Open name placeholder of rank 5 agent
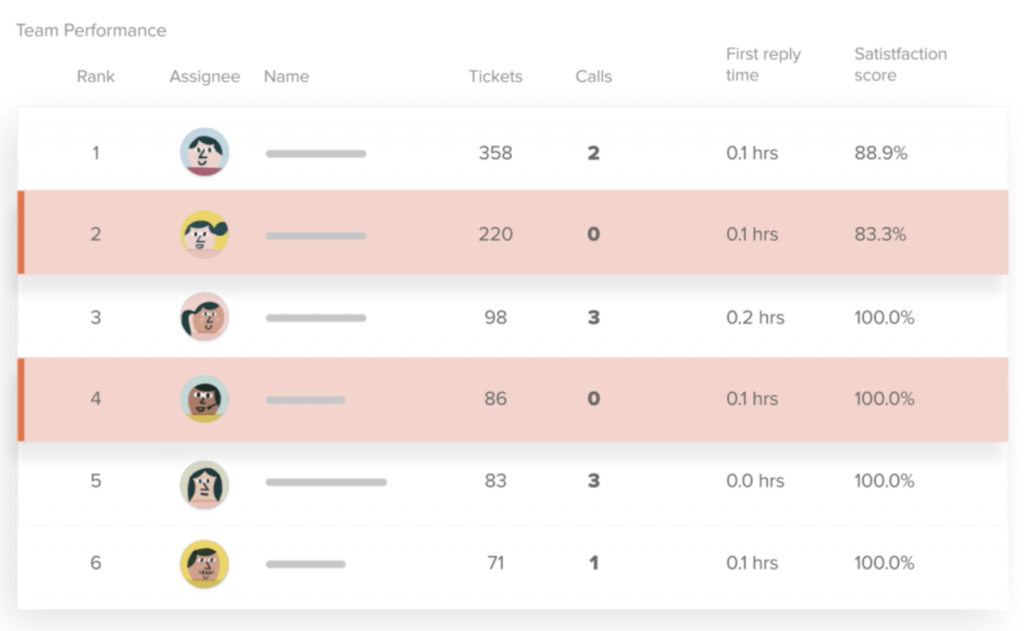The width and height of the screenshot is (1024, 631). (x=326, y=482)
